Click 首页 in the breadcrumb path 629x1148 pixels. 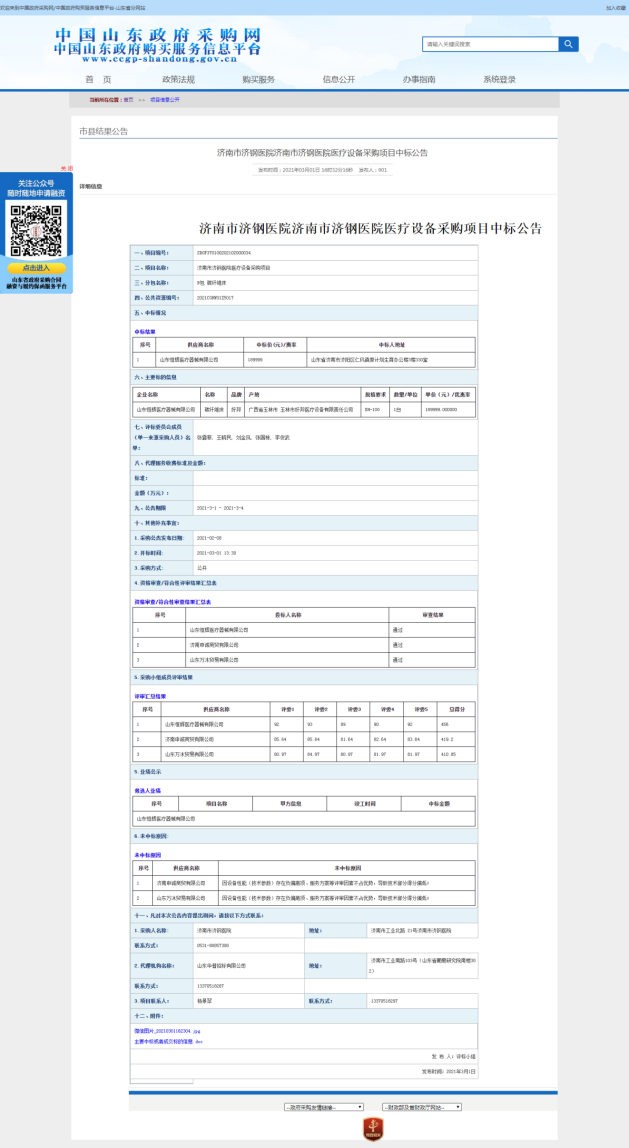click(x=128, y=100)
